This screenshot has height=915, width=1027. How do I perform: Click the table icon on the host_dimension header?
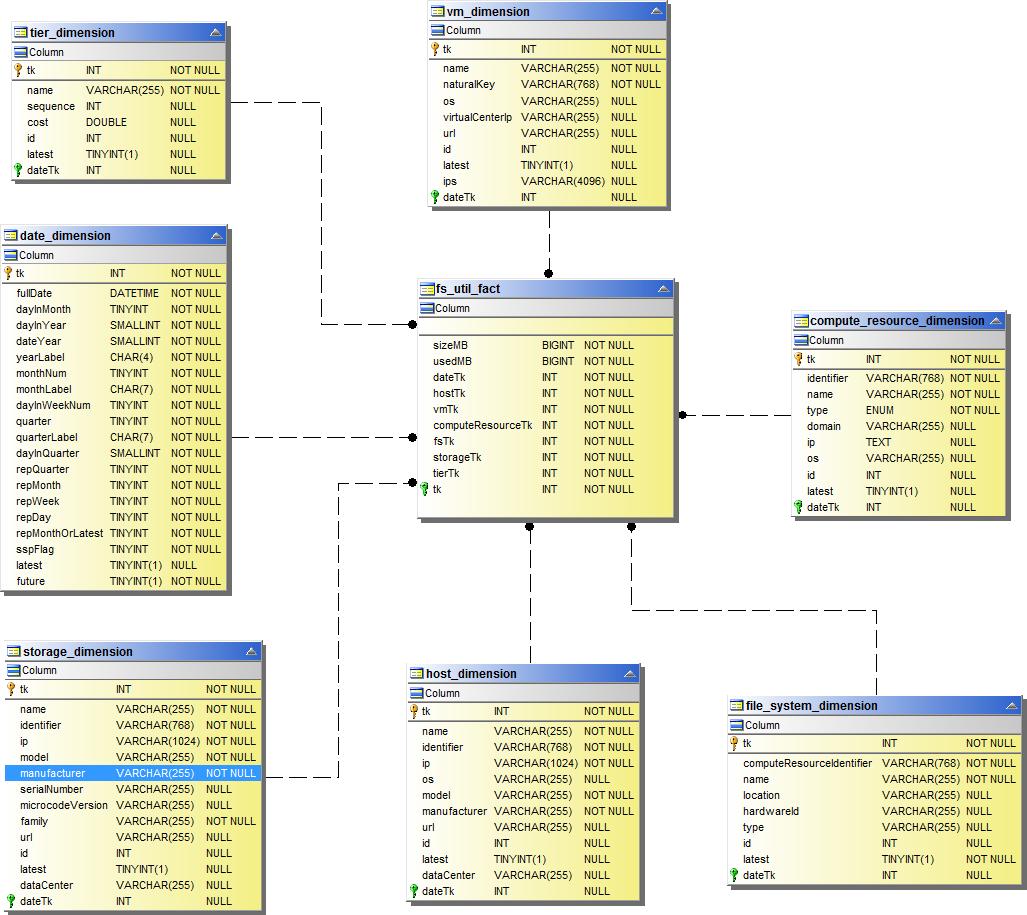click(416, 673)
